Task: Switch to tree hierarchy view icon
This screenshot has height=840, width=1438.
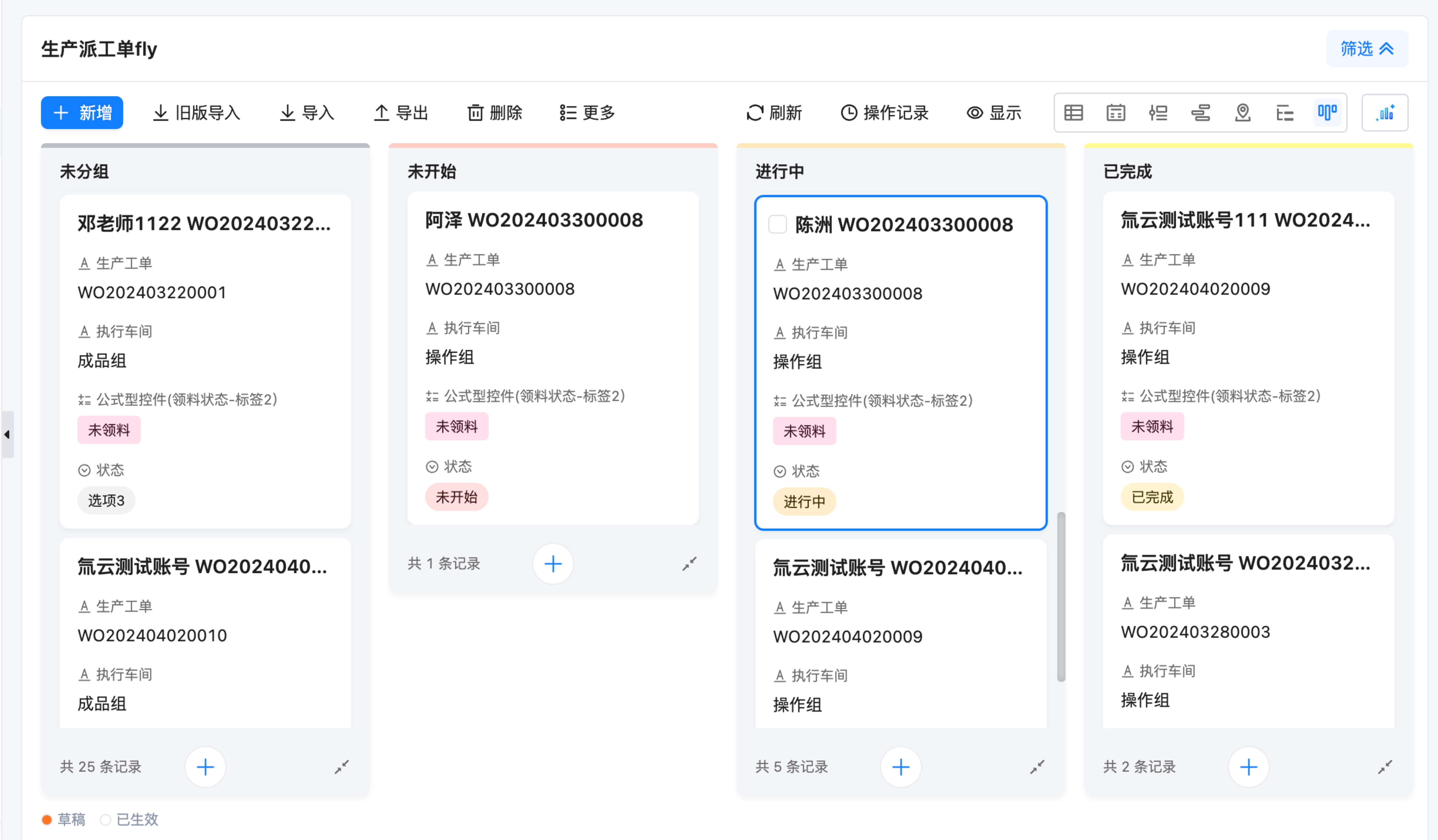Action: tap(1285, 113)
